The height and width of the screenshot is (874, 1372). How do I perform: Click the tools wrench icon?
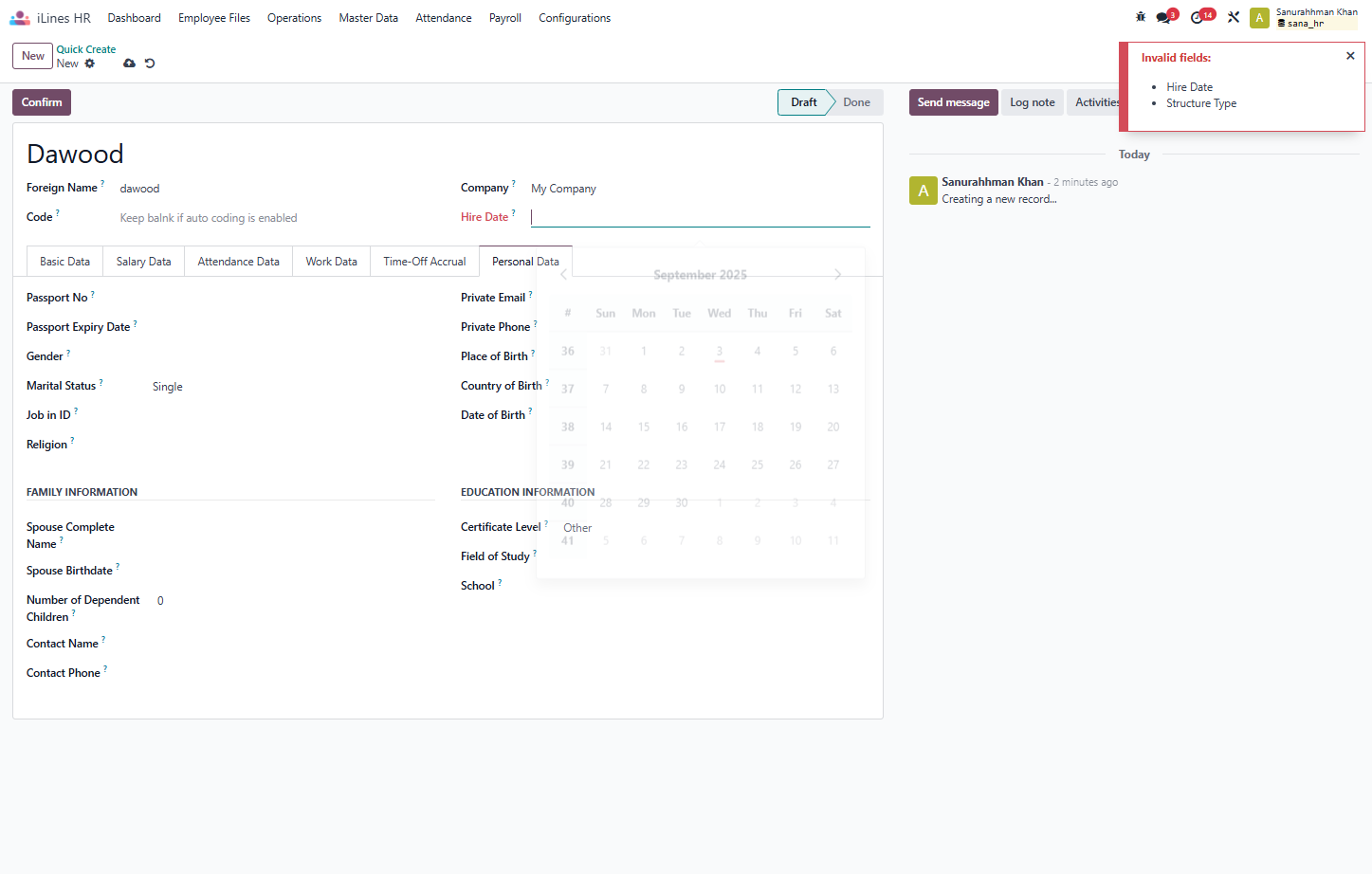click(1234, 17)
